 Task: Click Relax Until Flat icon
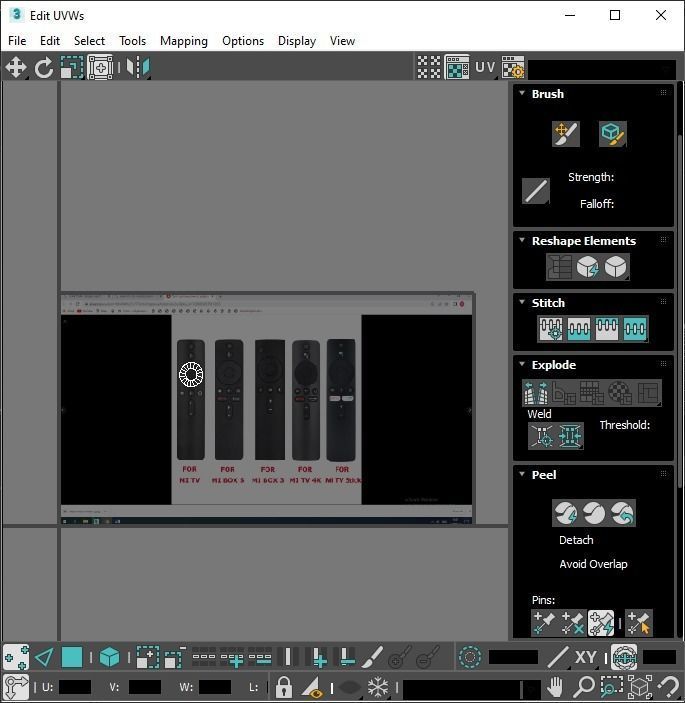587,267
